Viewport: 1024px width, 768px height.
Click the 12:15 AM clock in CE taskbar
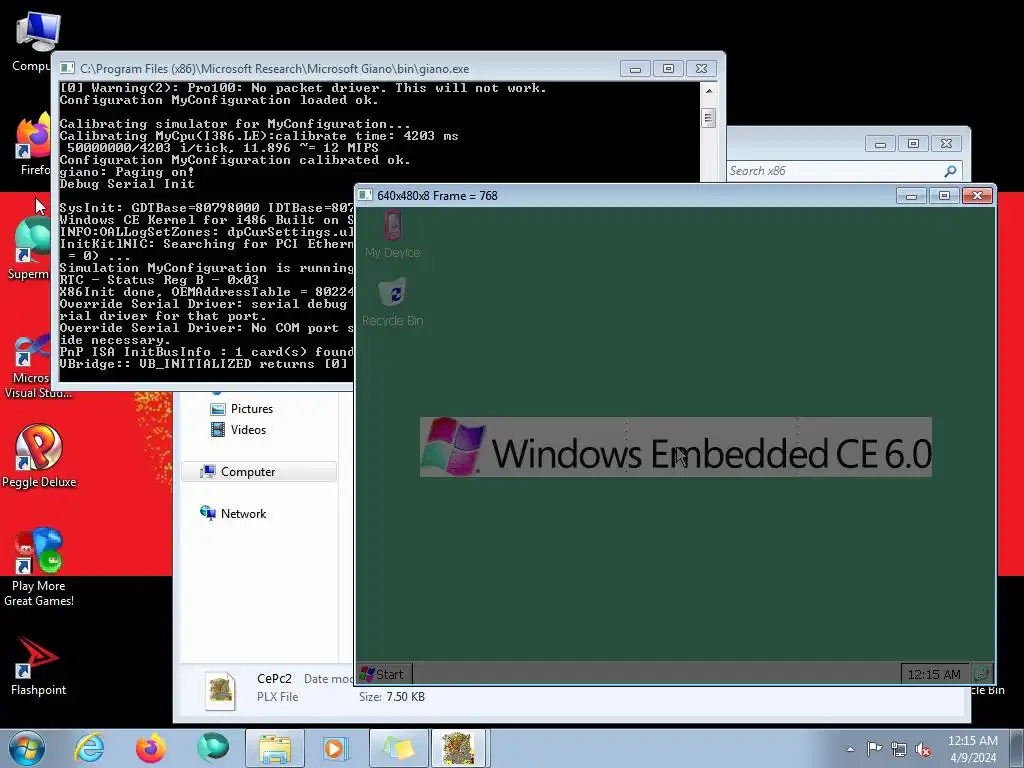point(934,674)
